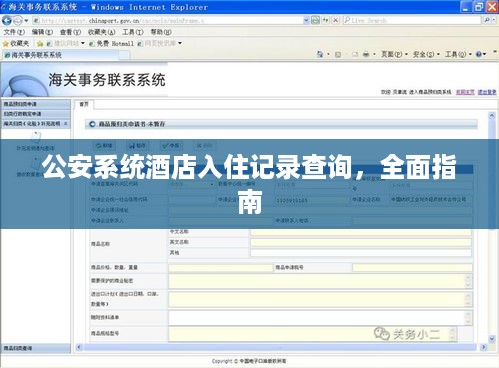Click the horizontal scrollbar right arrow
Viewport: 499px width, 368px height.
pyautogui.click(x=484, y=347)
